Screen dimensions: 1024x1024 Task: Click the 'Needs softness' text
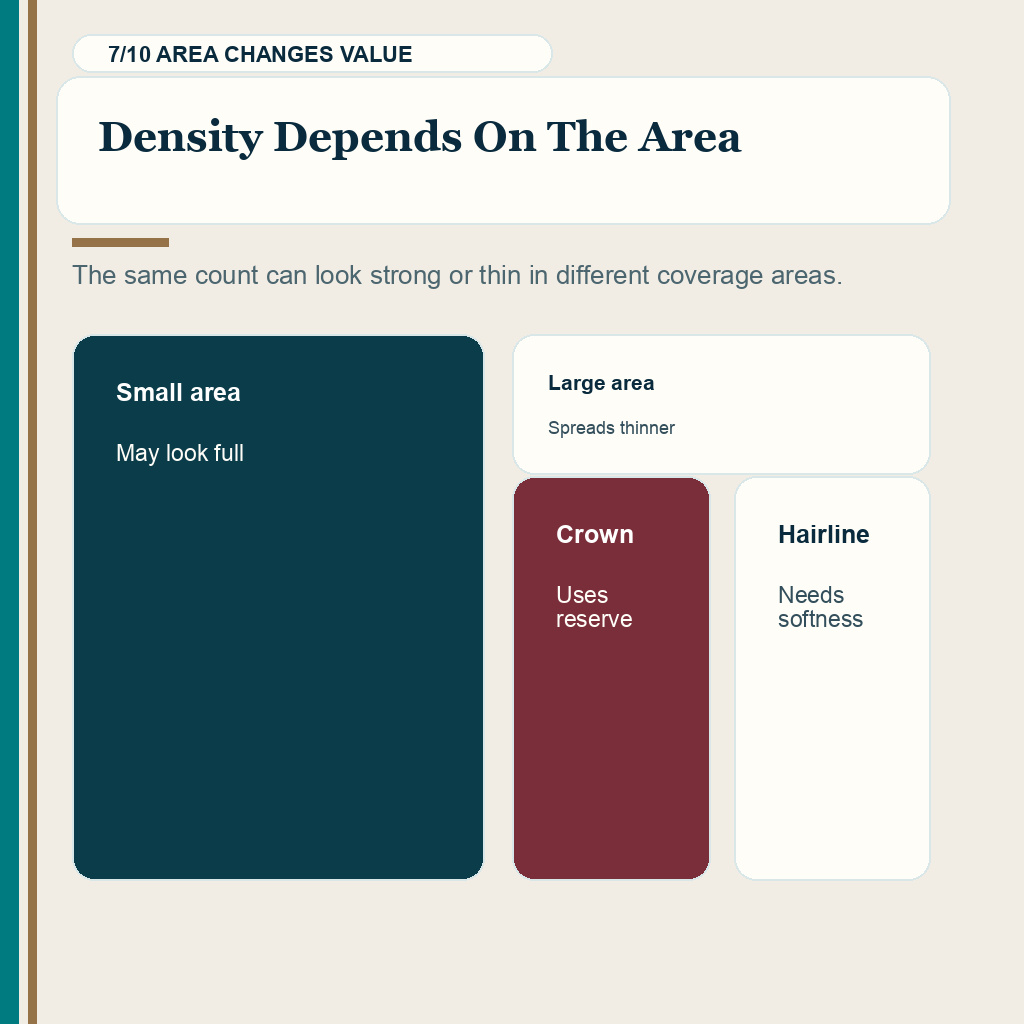(820, 607)
